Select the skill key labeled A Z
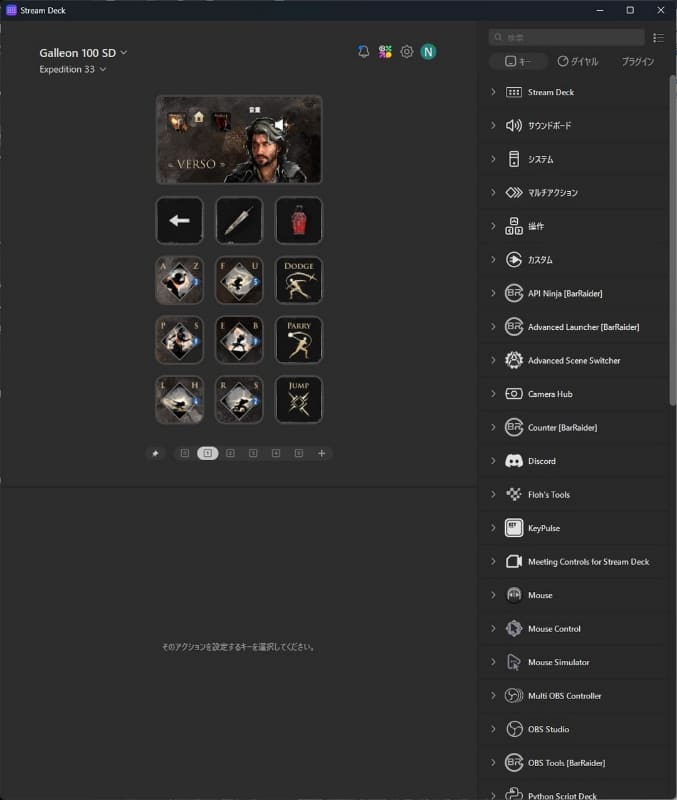This screenshot has width=677, height=800. 179,280
